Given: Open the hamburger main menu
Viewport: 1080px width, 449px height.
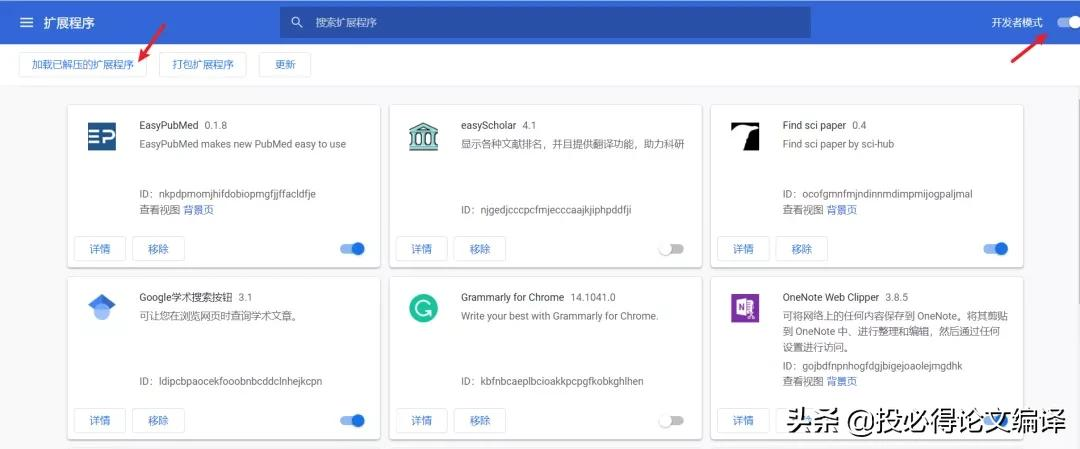Looking at the screenshot, I should click(27, 22).
